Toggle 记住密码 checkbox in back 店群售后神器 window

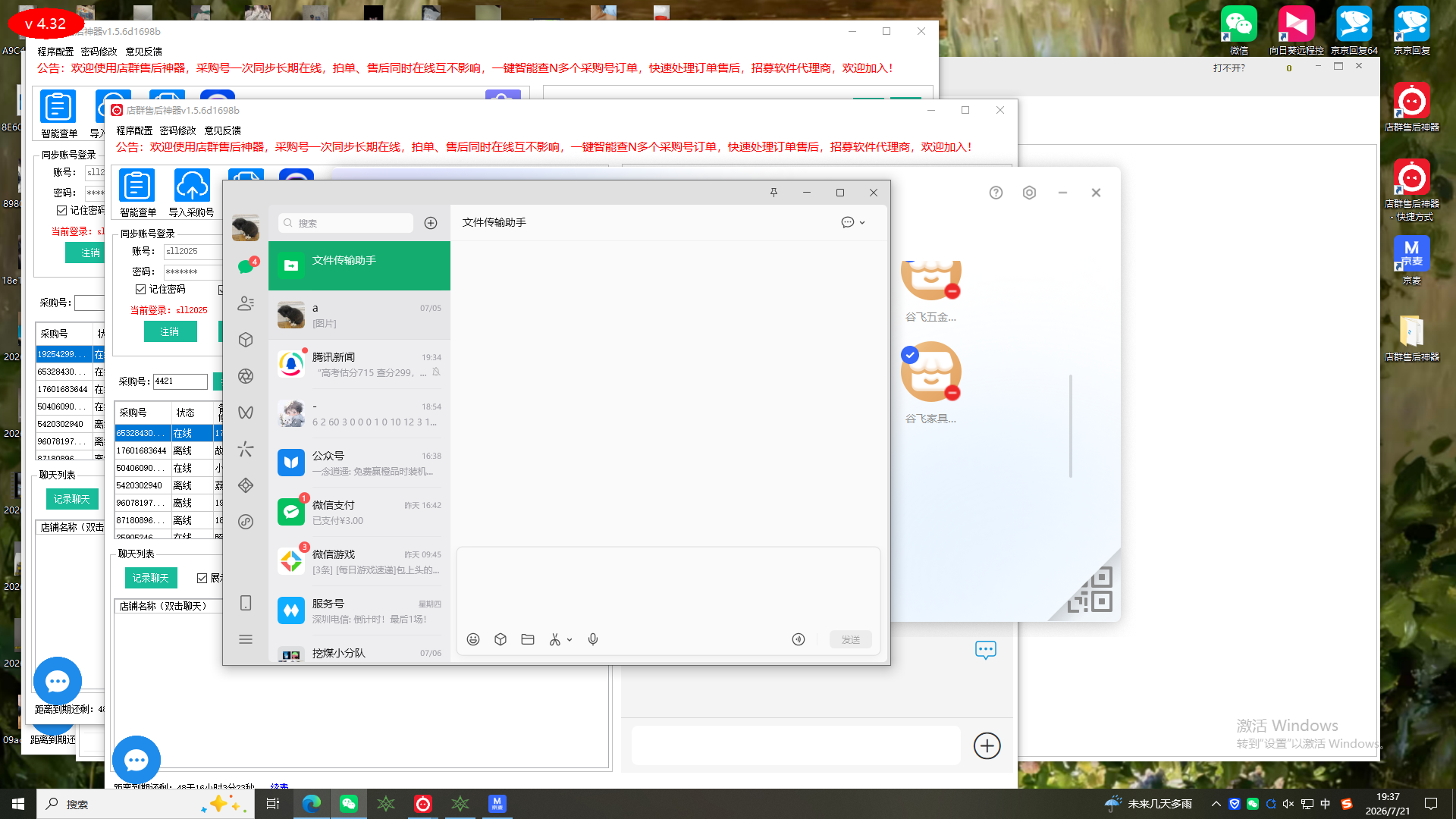click(x=61, y=210)
